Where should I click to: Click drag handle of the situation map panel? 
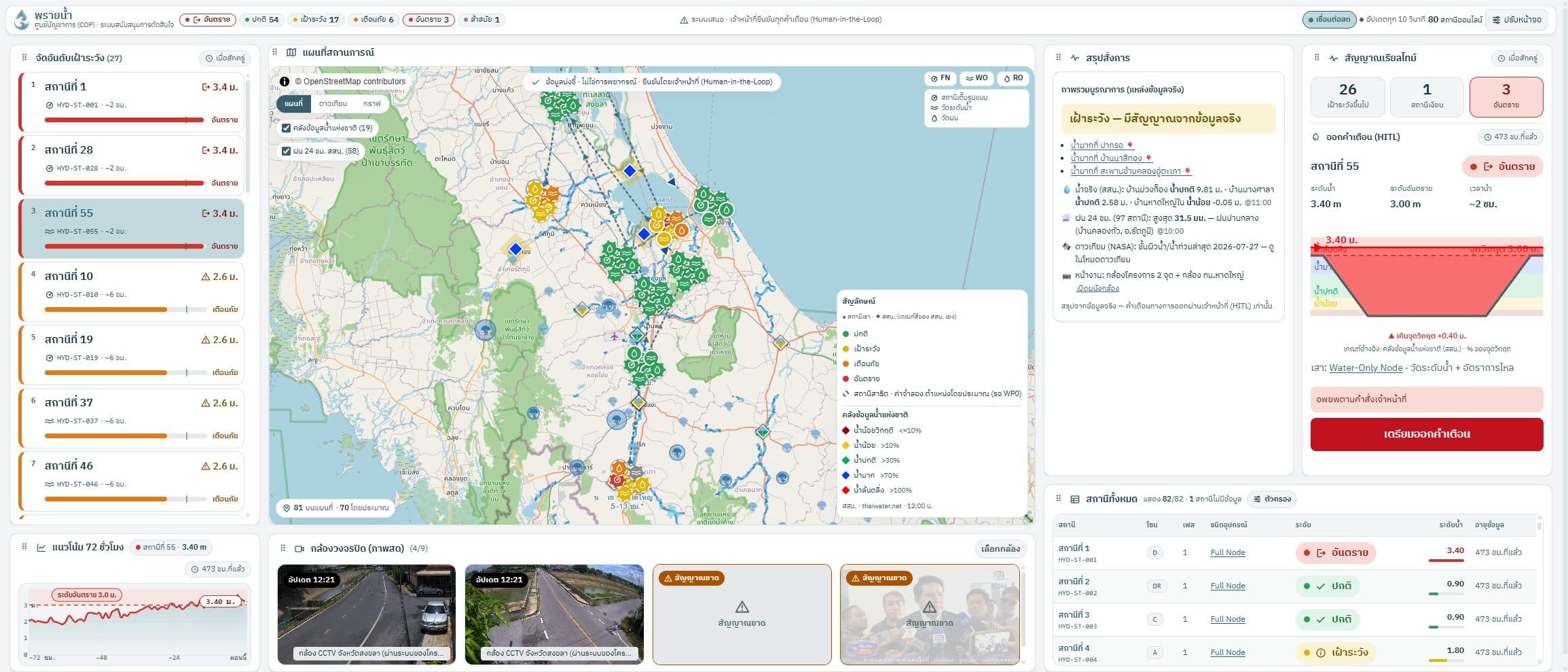275,52
